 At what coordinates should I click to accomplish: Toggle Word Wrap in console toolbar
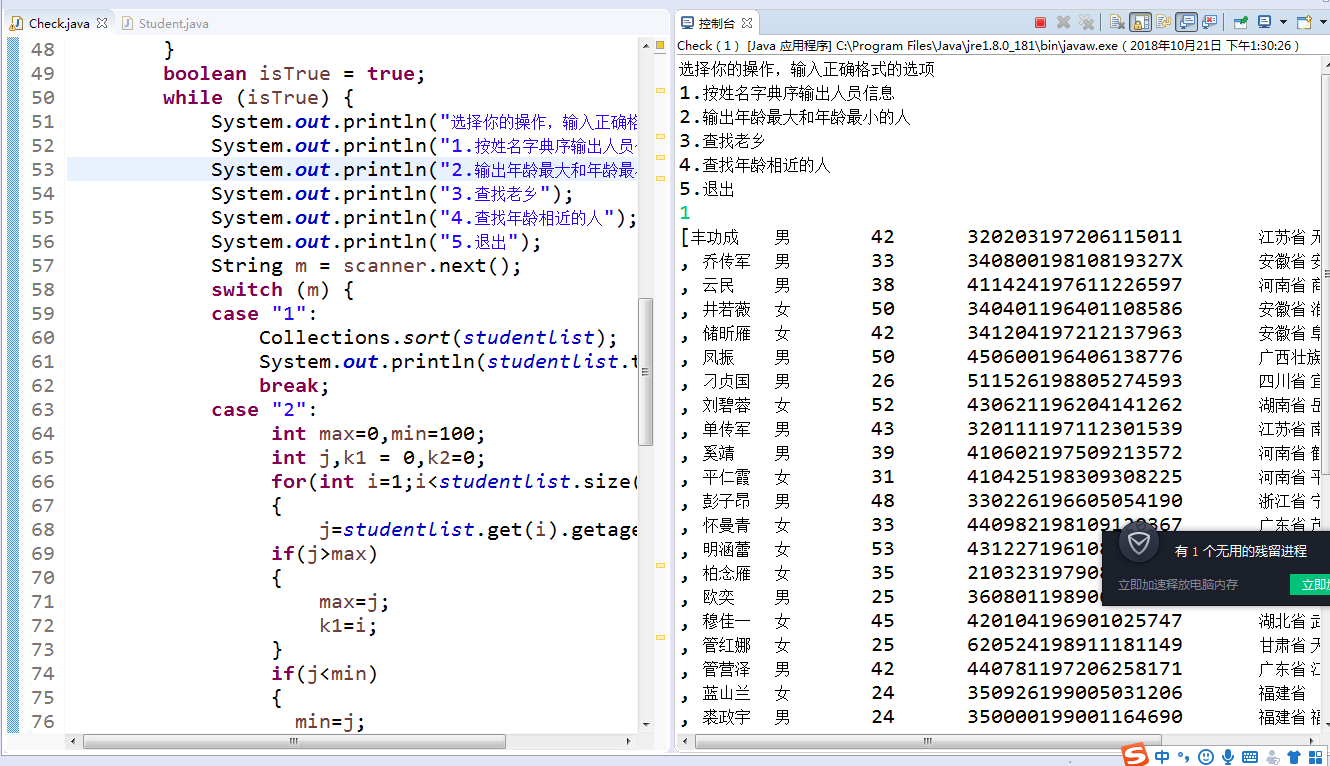click(x=1164, y=22)
